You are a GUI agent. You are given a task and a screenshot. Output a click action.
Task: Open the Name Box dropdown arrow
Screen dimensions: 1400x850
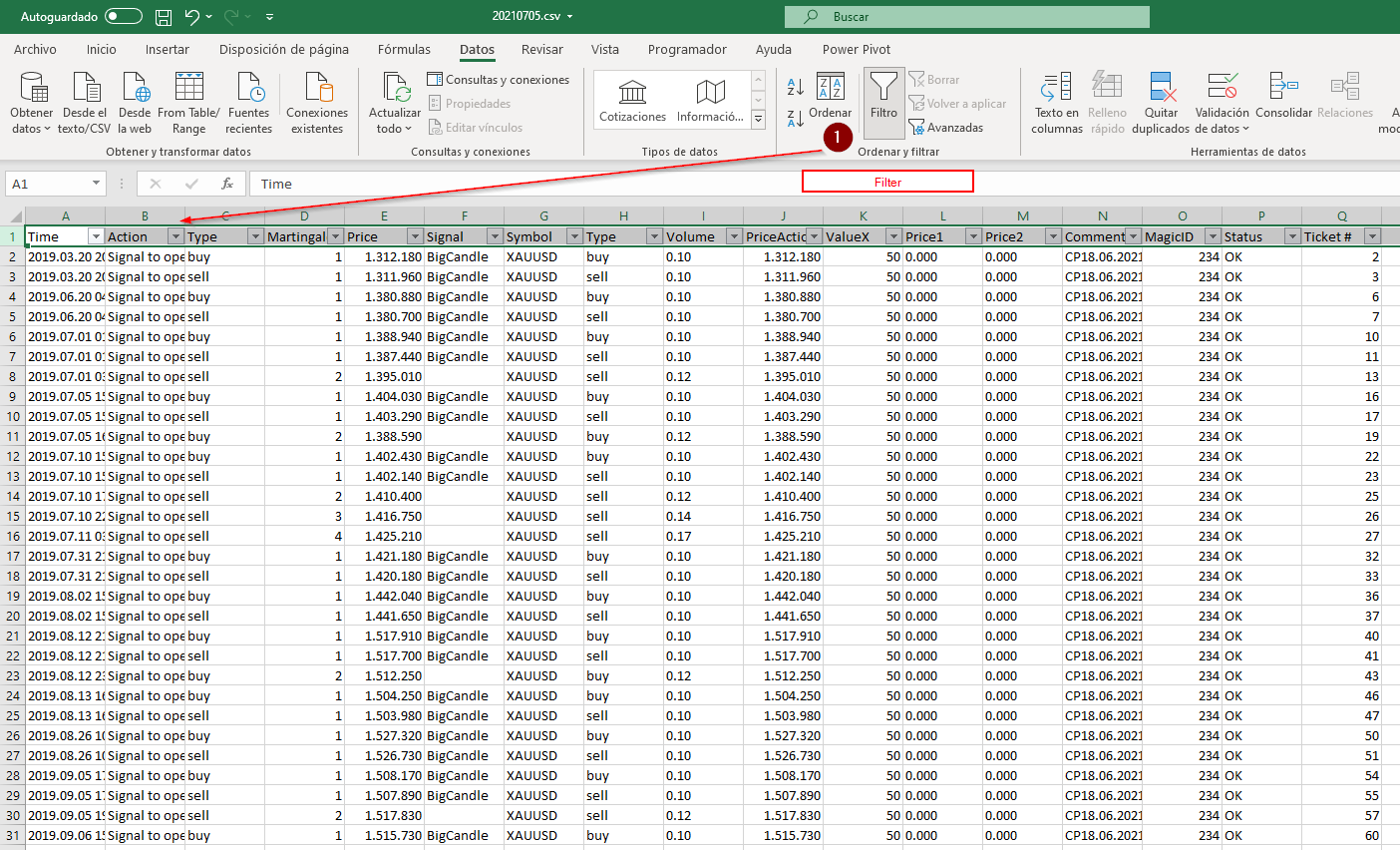point(96,184)
